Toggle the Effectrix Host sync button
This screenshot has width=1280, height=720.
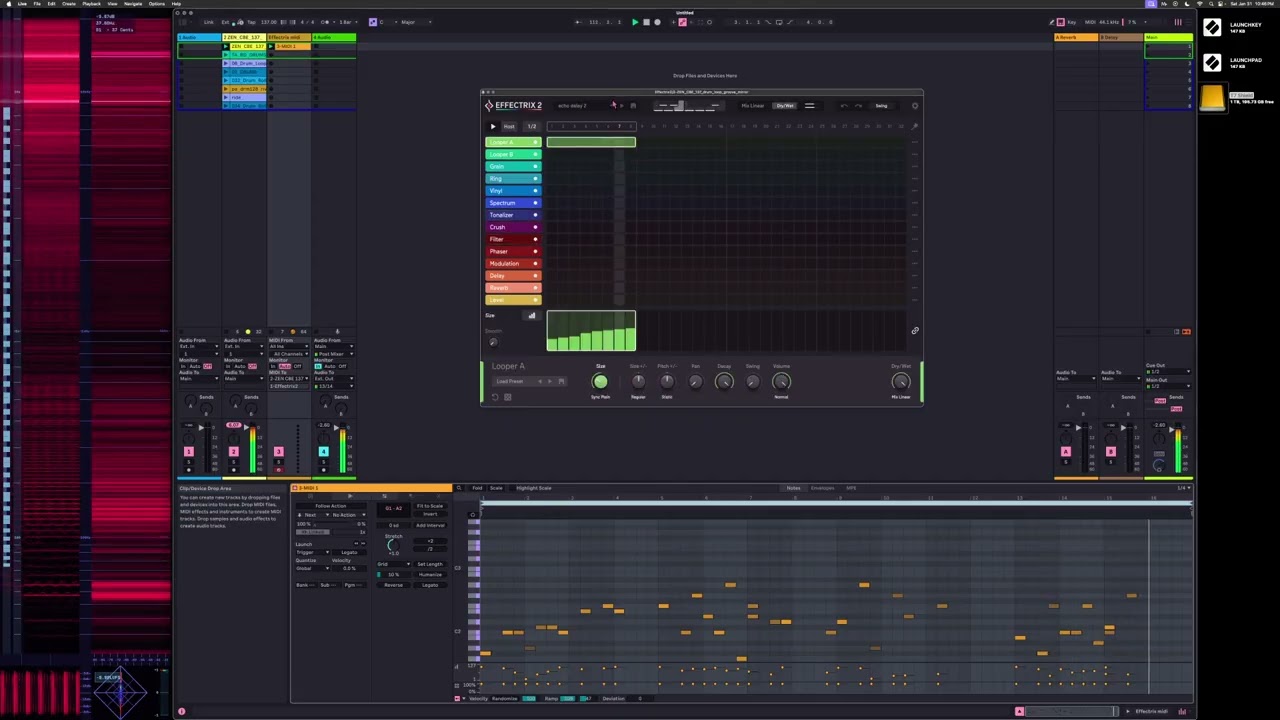click(509, 126)
